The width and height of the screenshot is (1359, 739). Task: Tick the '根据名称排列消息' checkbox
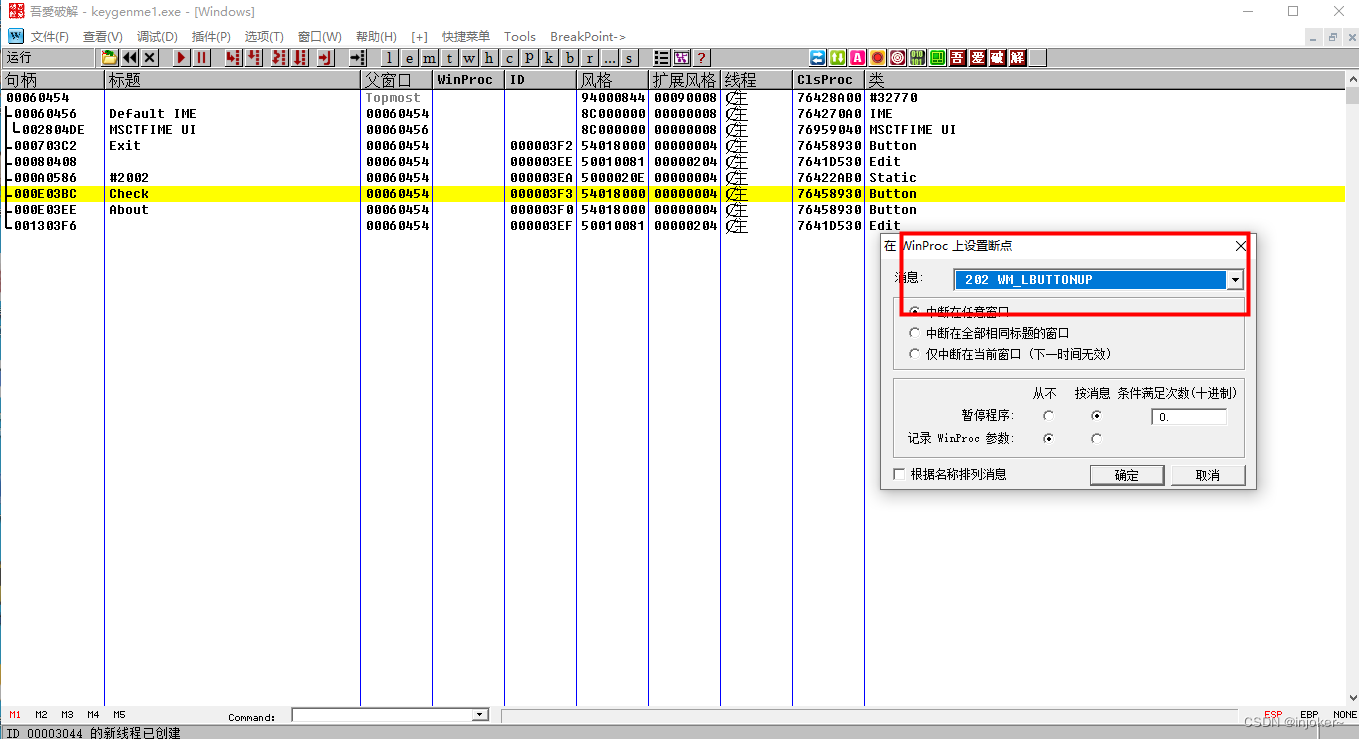click(900, 474)
